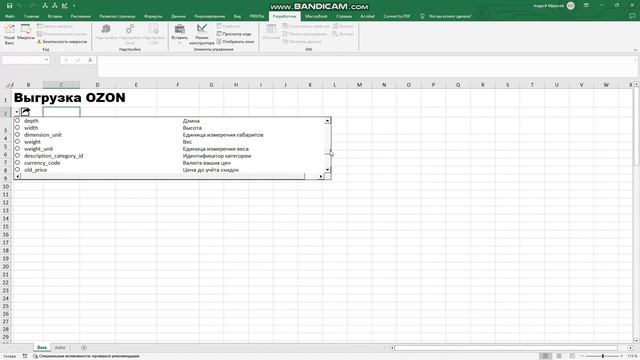Screen dimensions: 640x360
Task: Click the listbox scroll up arrow
Action: pos(327,121)
